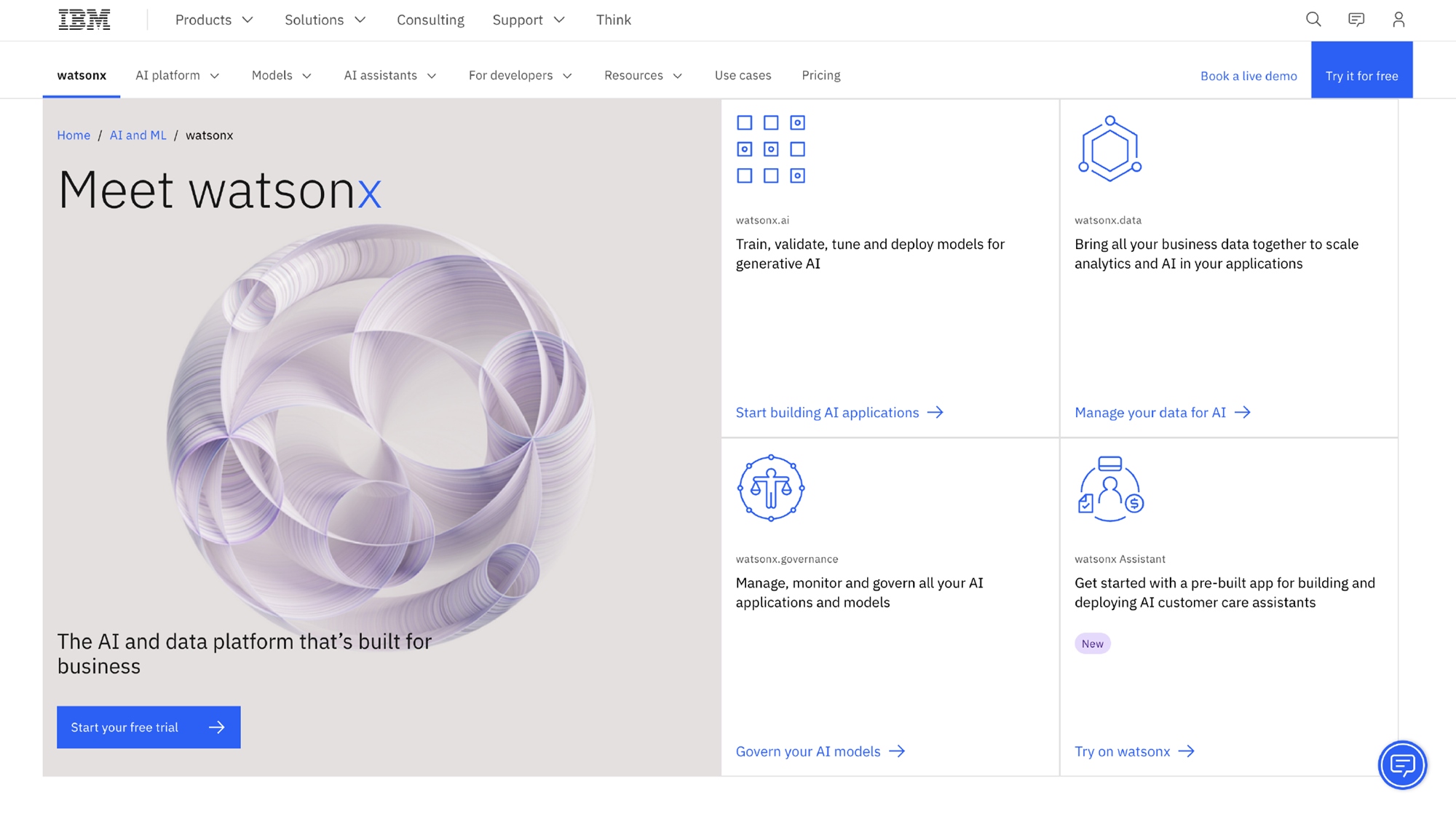Screen dimensions: 1456x819
Task: Click Start your free trial button
Action: point(149,727)
